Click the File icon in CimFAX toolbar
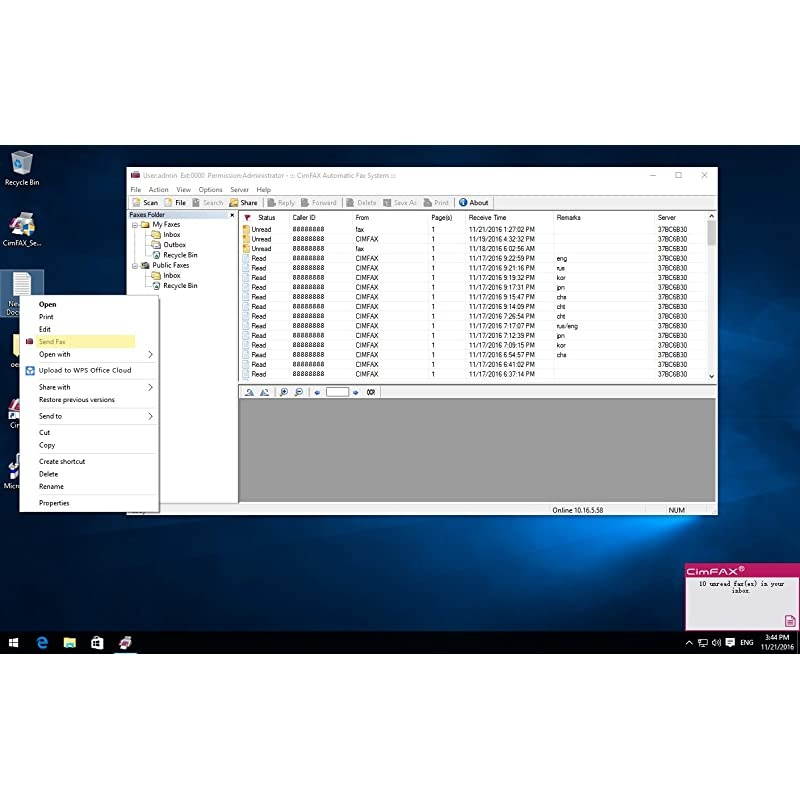 pos(175,203)
